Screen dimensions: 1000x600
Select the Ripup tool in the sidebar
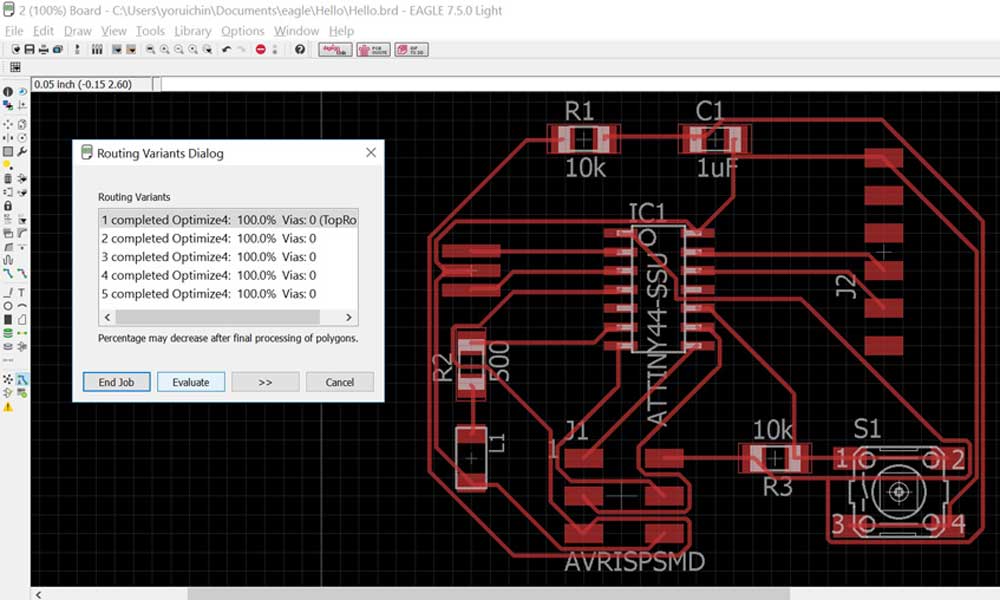tap(22, 272)
